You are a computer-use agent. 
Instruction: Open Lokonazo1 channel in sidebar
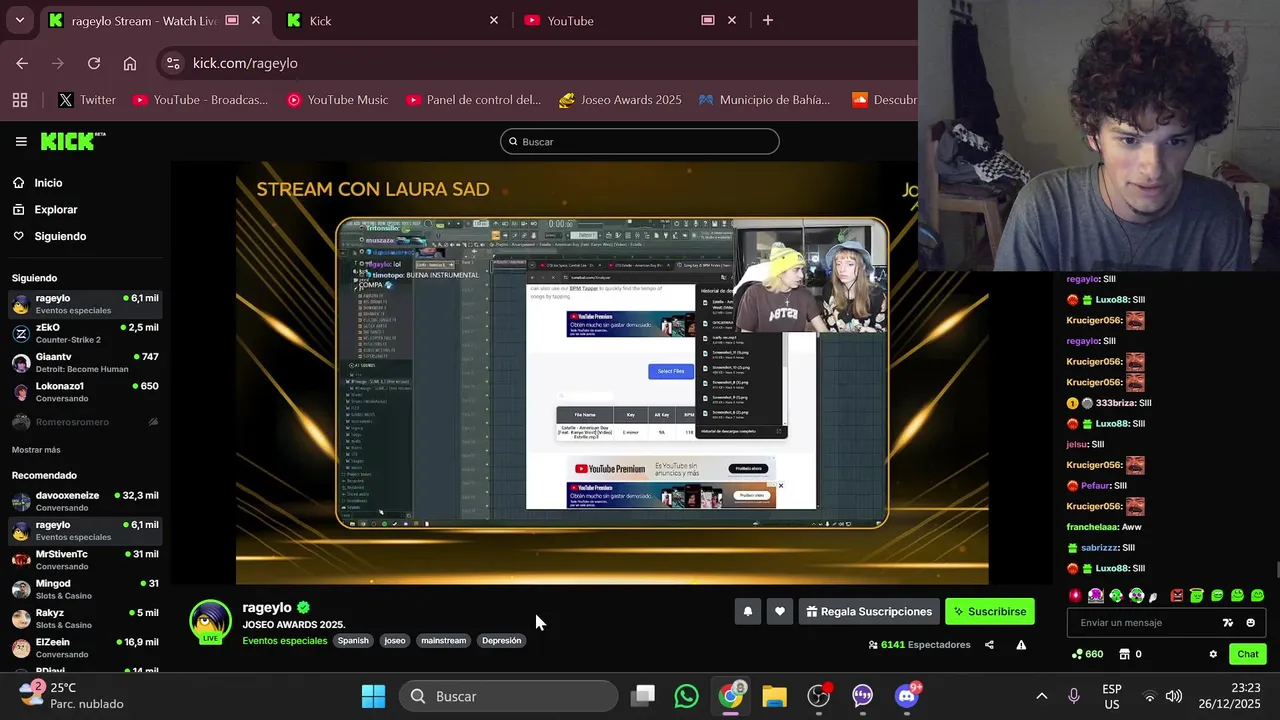click(x=85, y=391)
